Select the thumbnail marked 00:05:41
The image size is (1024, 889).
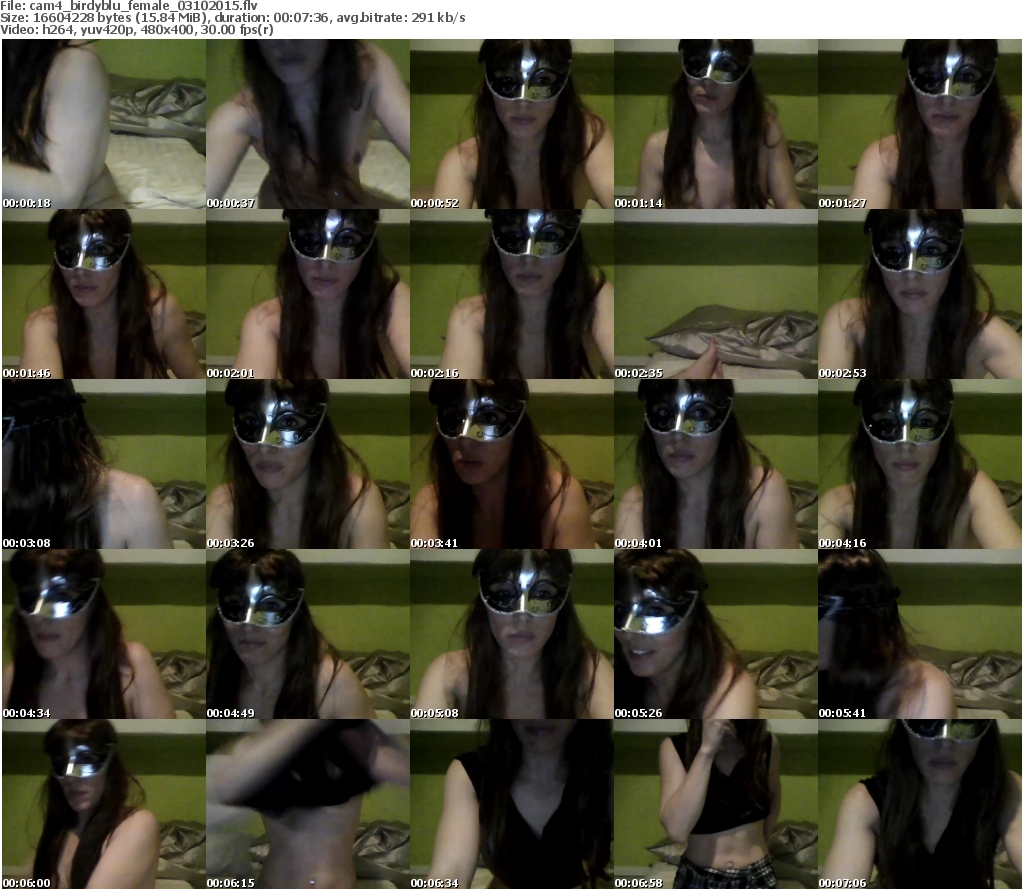pos(920,634)
